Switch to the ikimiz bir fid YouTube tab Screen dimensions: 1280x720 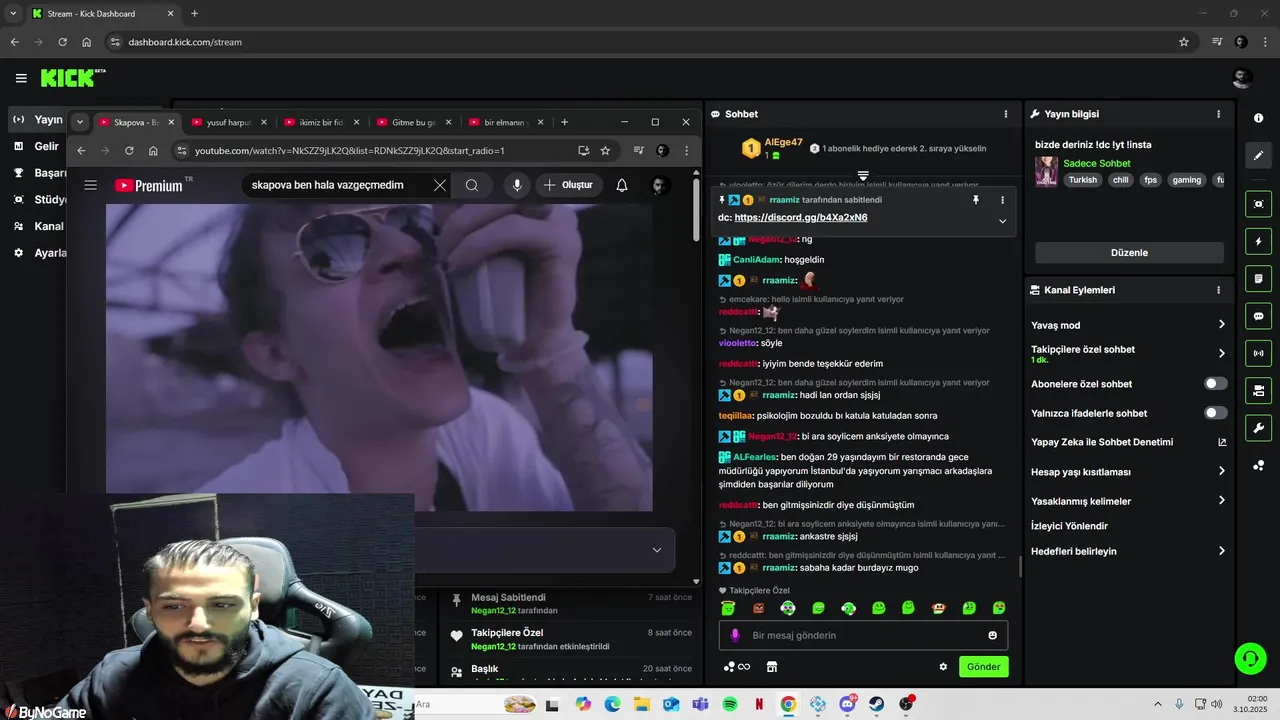(x=321, y=122)
